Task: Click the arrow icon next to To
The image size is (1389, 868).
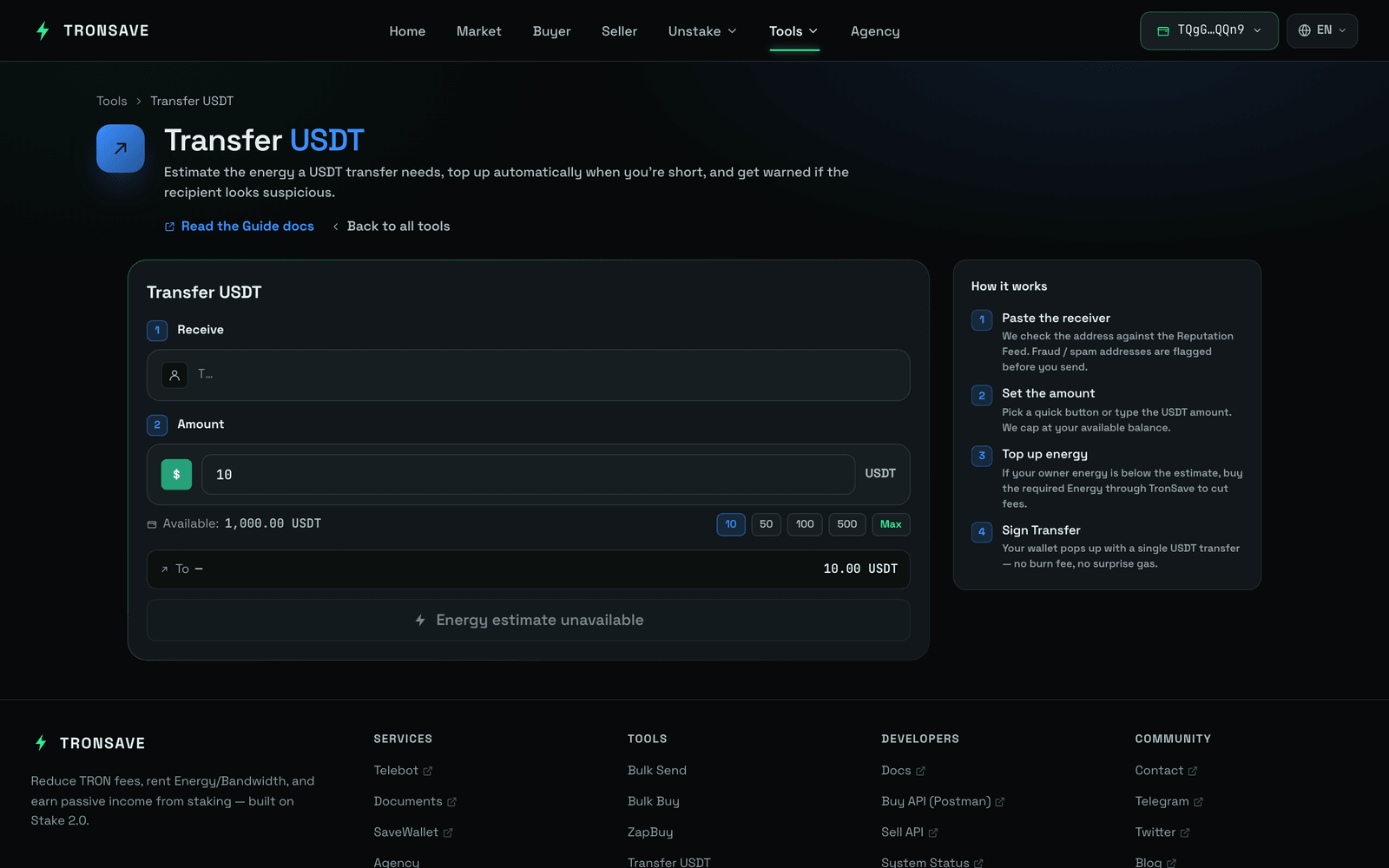Action: click(x=164, y=569)
